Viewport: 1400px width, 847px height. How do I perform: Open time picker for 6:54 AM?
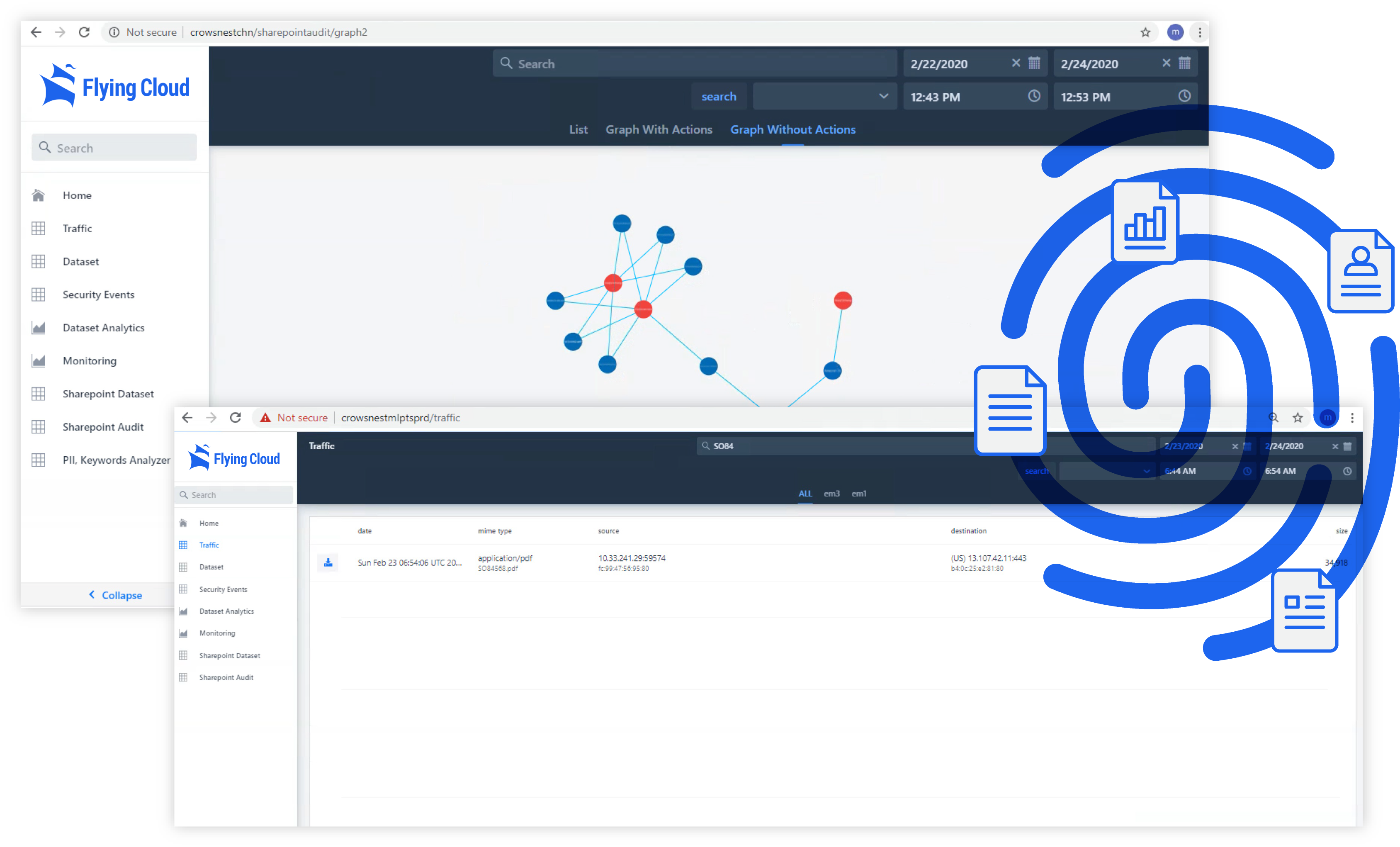[1347, 471]
